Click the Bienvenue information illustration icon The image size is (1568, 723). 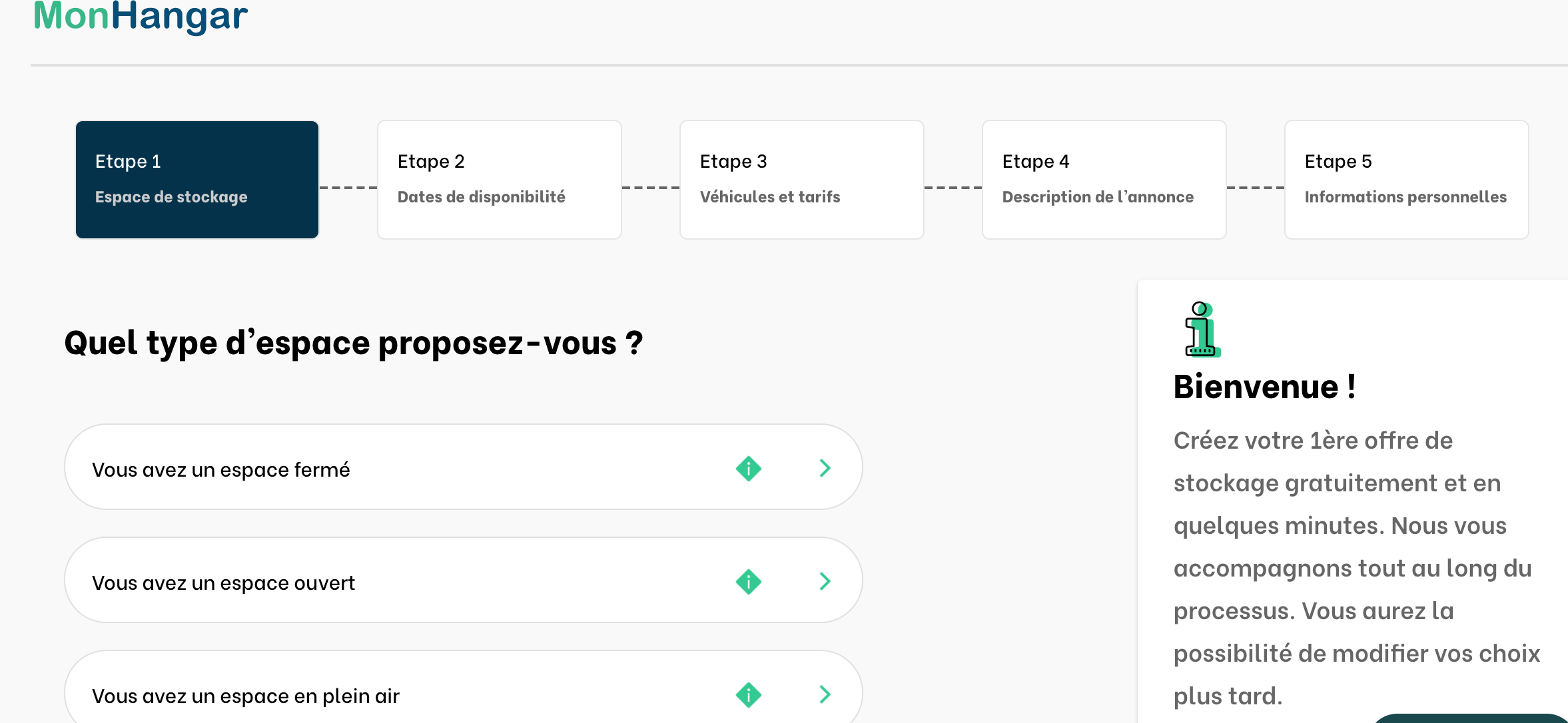[x=1202, y=330]
